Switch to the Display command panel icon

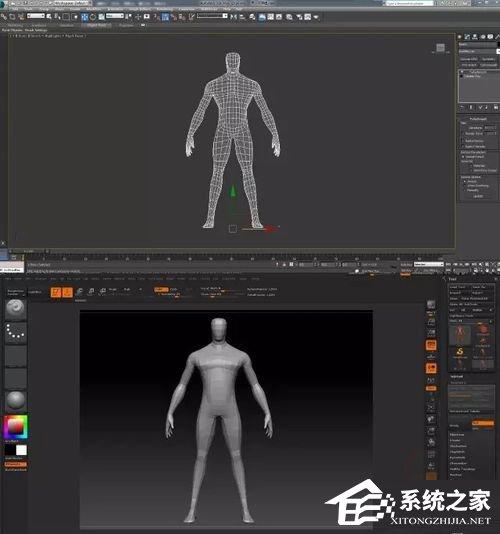point(490,36)
